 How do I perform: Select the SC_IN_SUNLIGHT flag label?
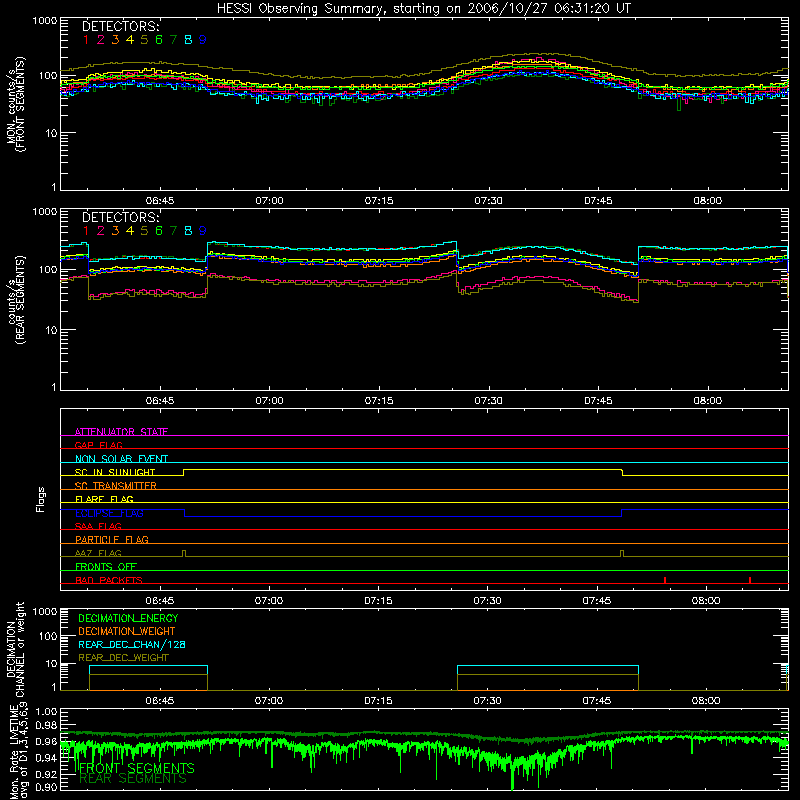[x=115, y=472]
